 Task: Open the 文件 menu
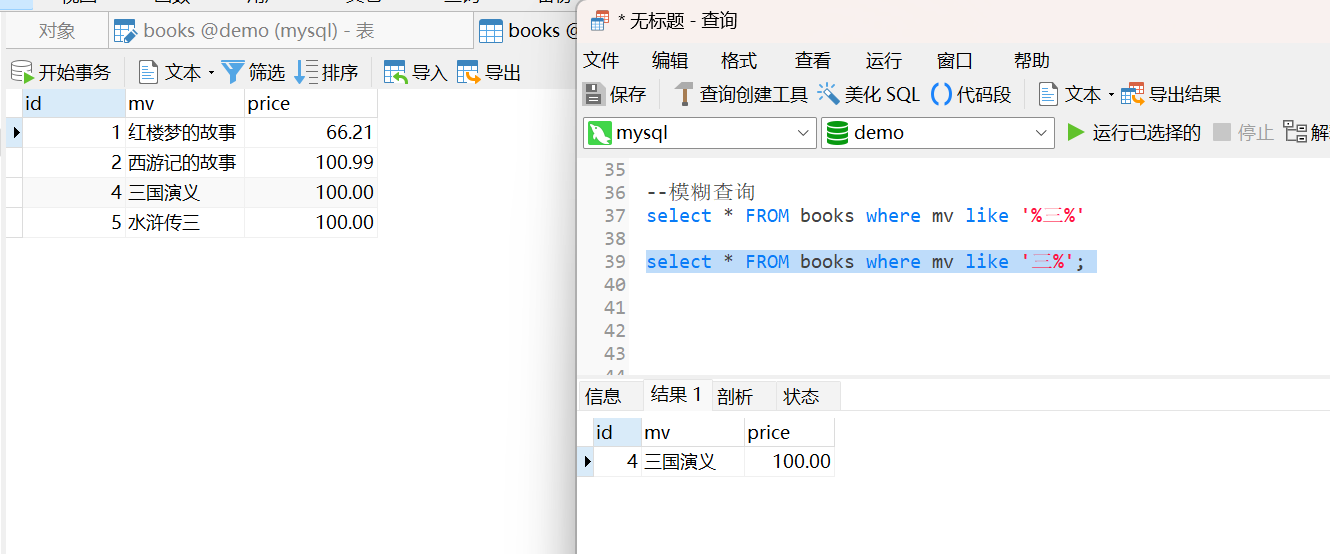pyautogui.click(x=601, y=60)
